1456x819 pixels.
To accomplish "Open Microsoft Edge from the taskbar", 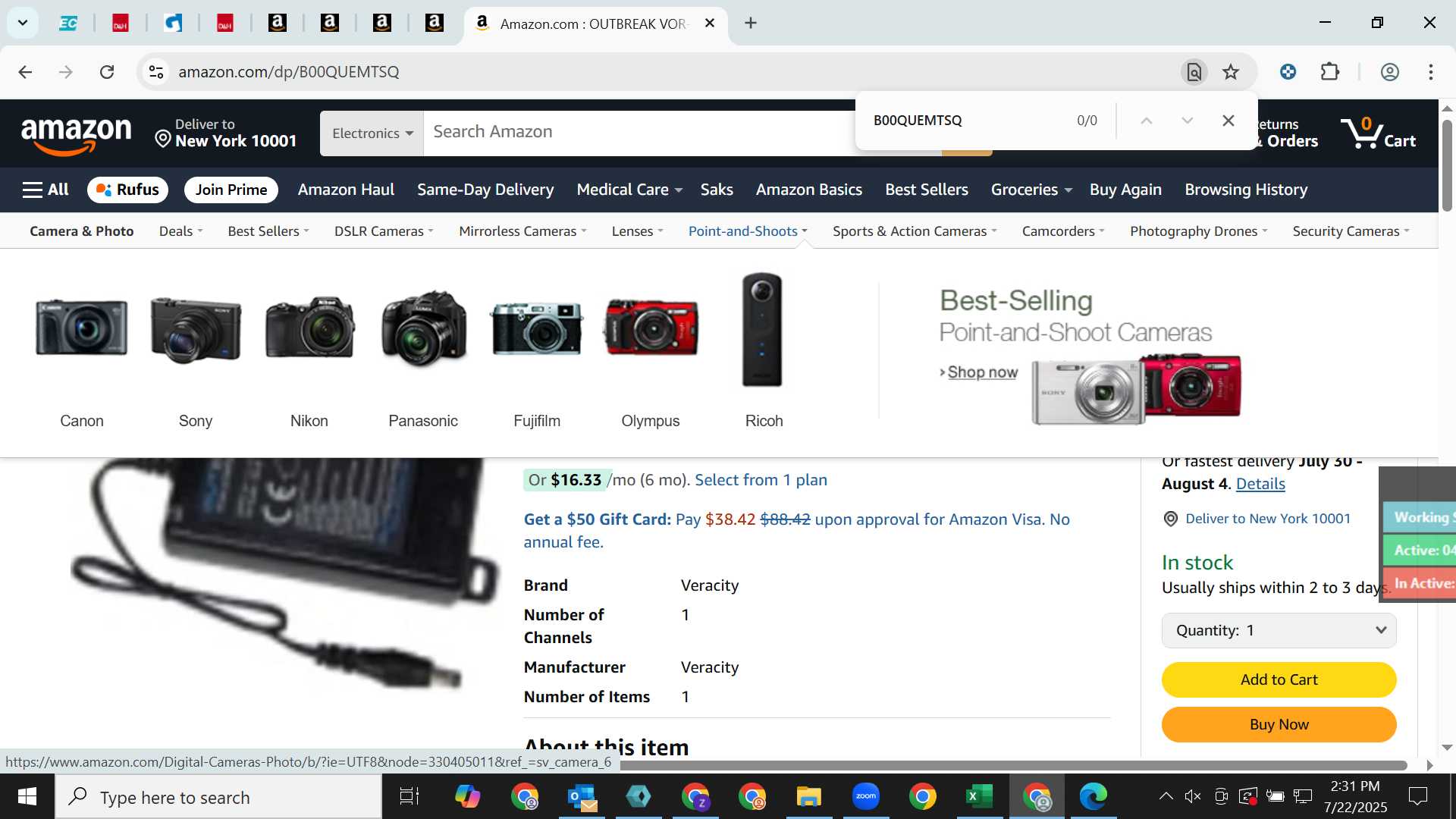I will (x=1093, y=797).
